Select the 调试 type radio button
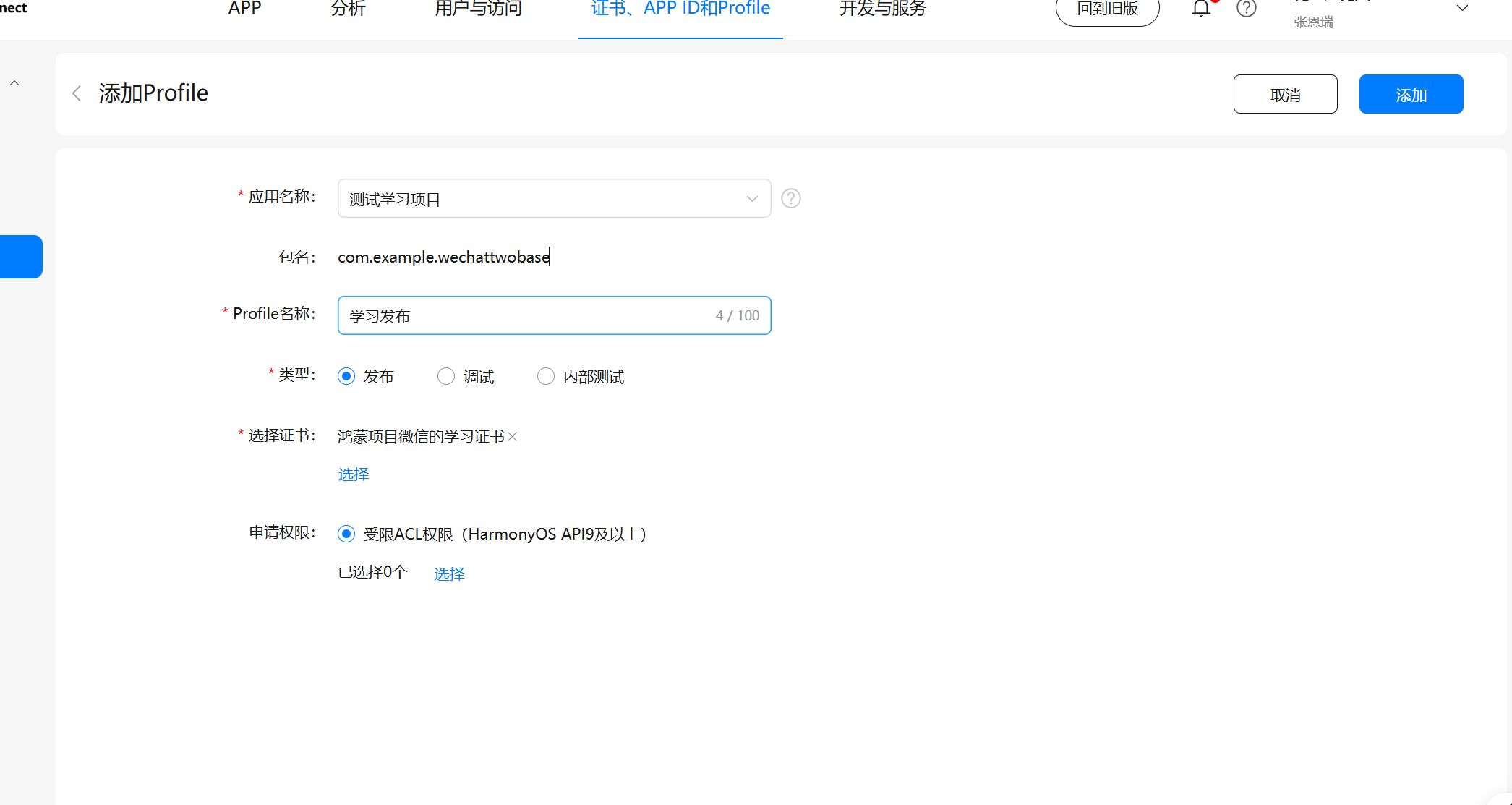Image resolution: width=1512 pixels, height=805 pixels. [446, 376]
